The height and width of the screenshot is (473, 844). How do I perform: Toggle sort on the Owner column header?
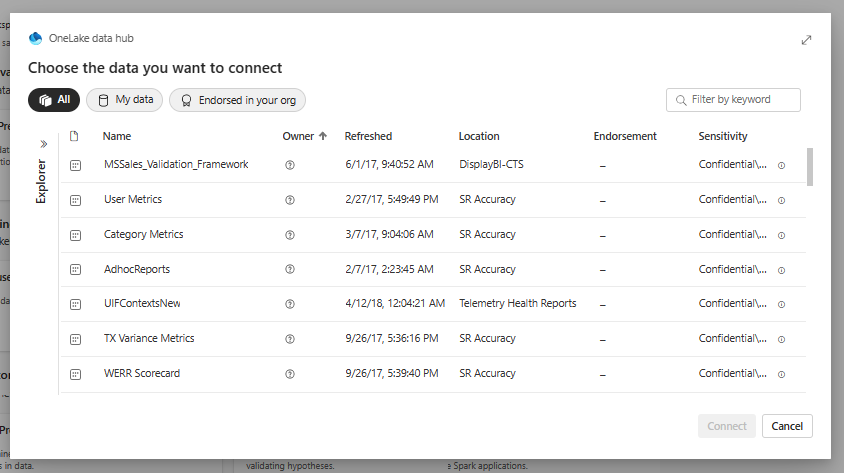coord(304,136)
